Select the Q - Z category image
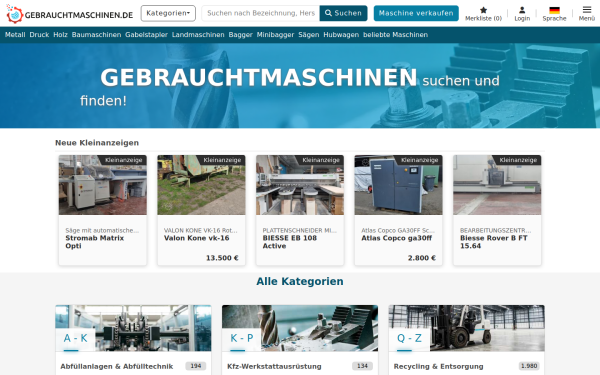 coord(466,328)
